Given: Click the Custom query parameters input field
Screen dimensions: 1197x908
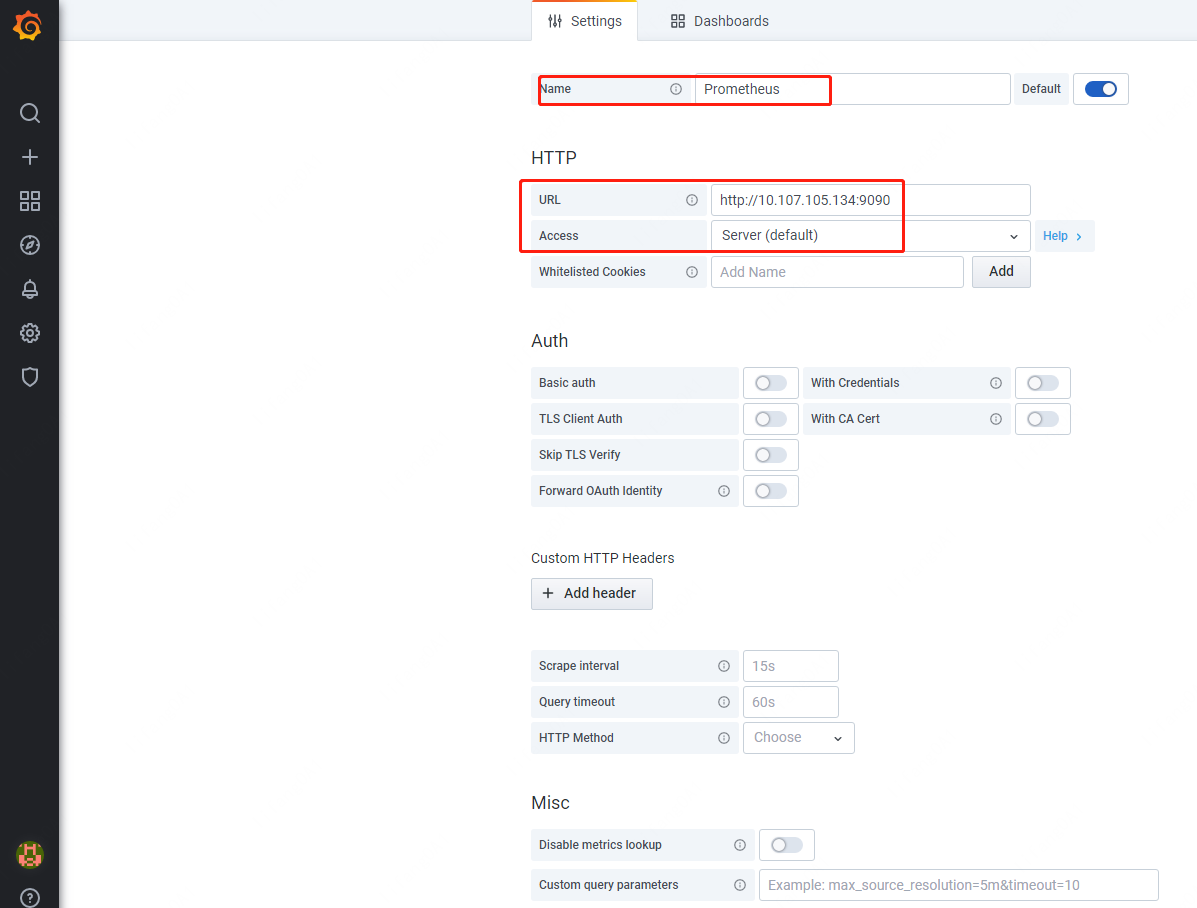Looking at the screenshot, I should coord(959,885).
